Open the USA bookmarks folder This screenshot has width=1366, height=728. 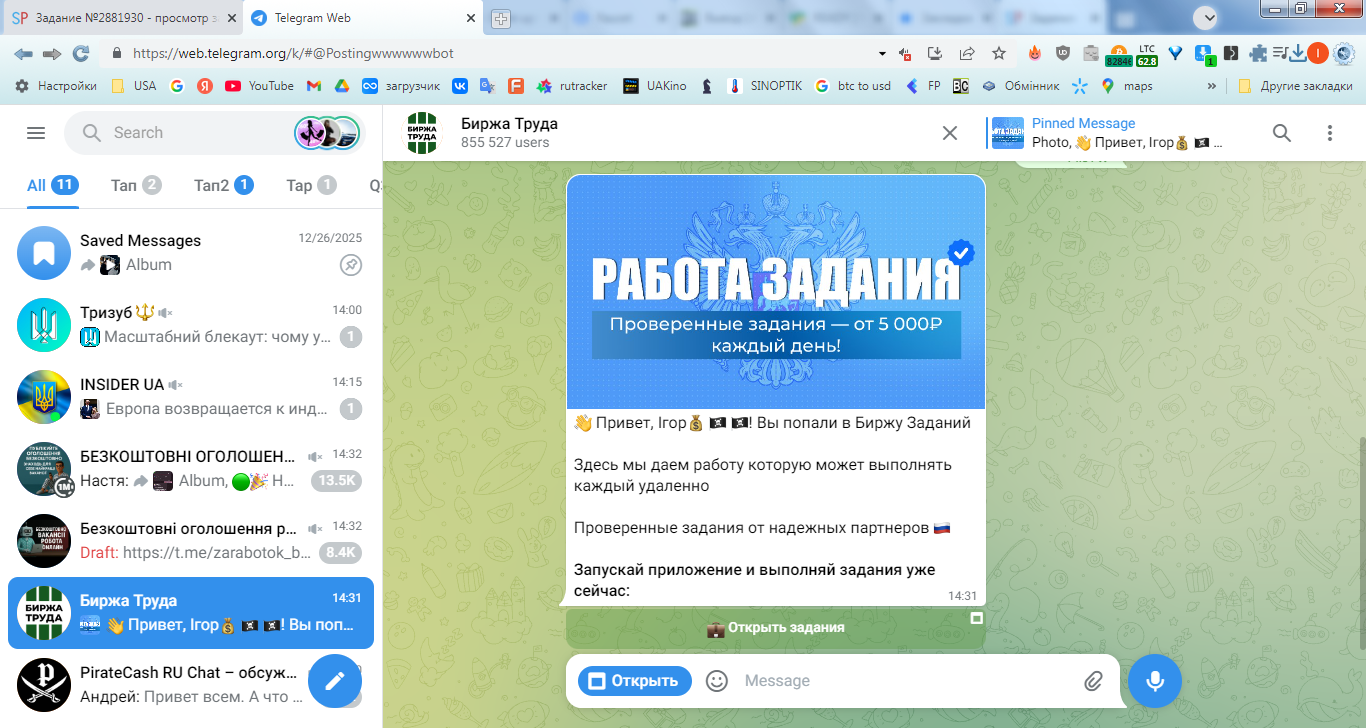(133, 86)
